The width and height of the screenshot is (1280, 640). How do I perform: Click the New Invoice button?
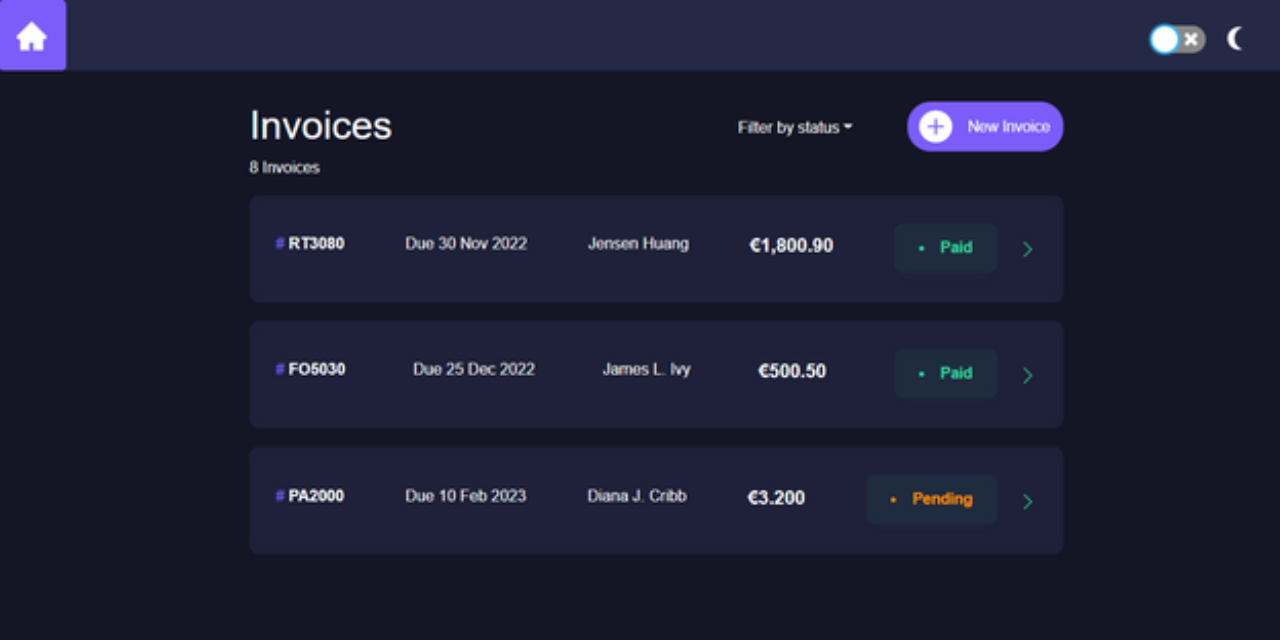point(985,126)
